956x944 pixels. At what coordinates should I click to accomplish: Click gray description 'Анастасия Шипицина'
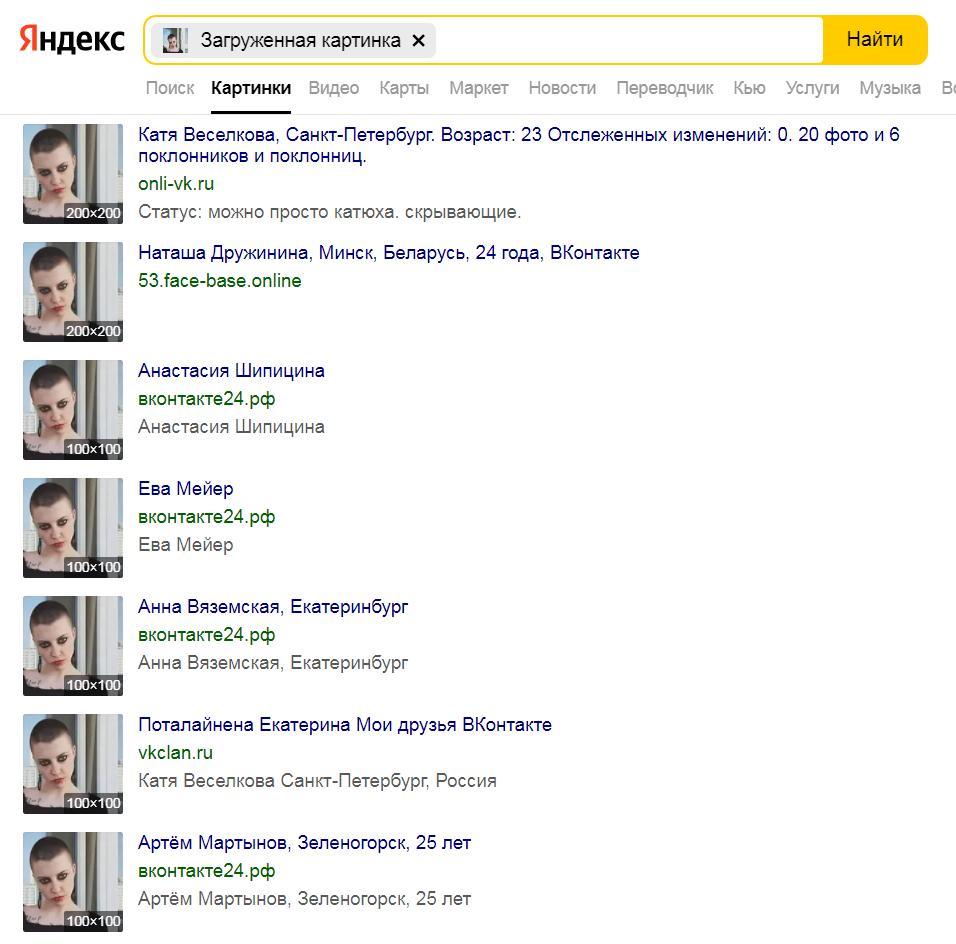tap(231, 426)
